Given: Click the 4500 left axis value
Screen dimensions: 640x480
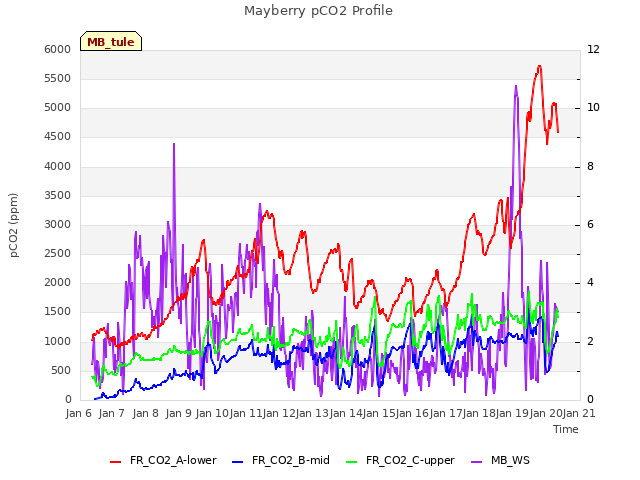Looking at the screenshot, I should click(58, 137).
